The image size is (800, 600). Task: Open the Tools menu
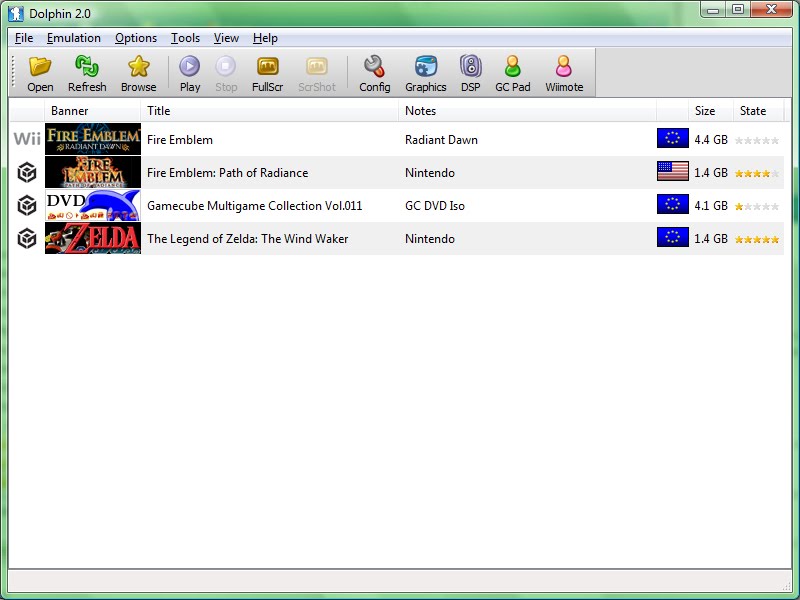click(x=185, y=38)
